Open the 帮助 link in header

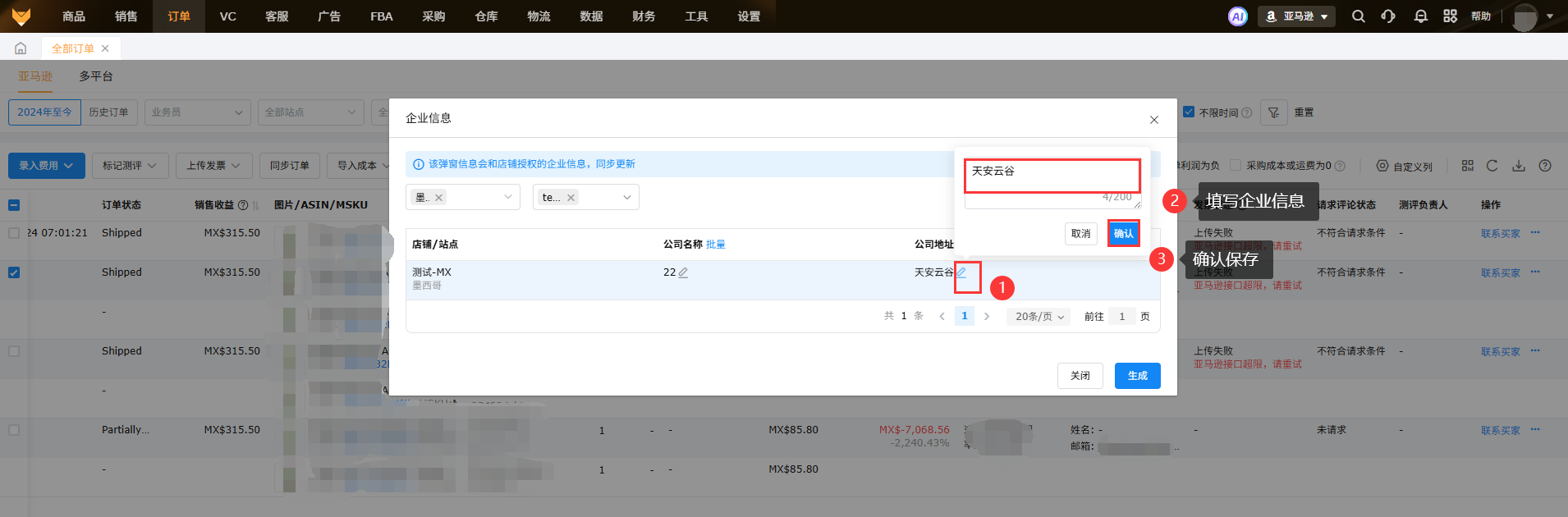[1481, 16]
